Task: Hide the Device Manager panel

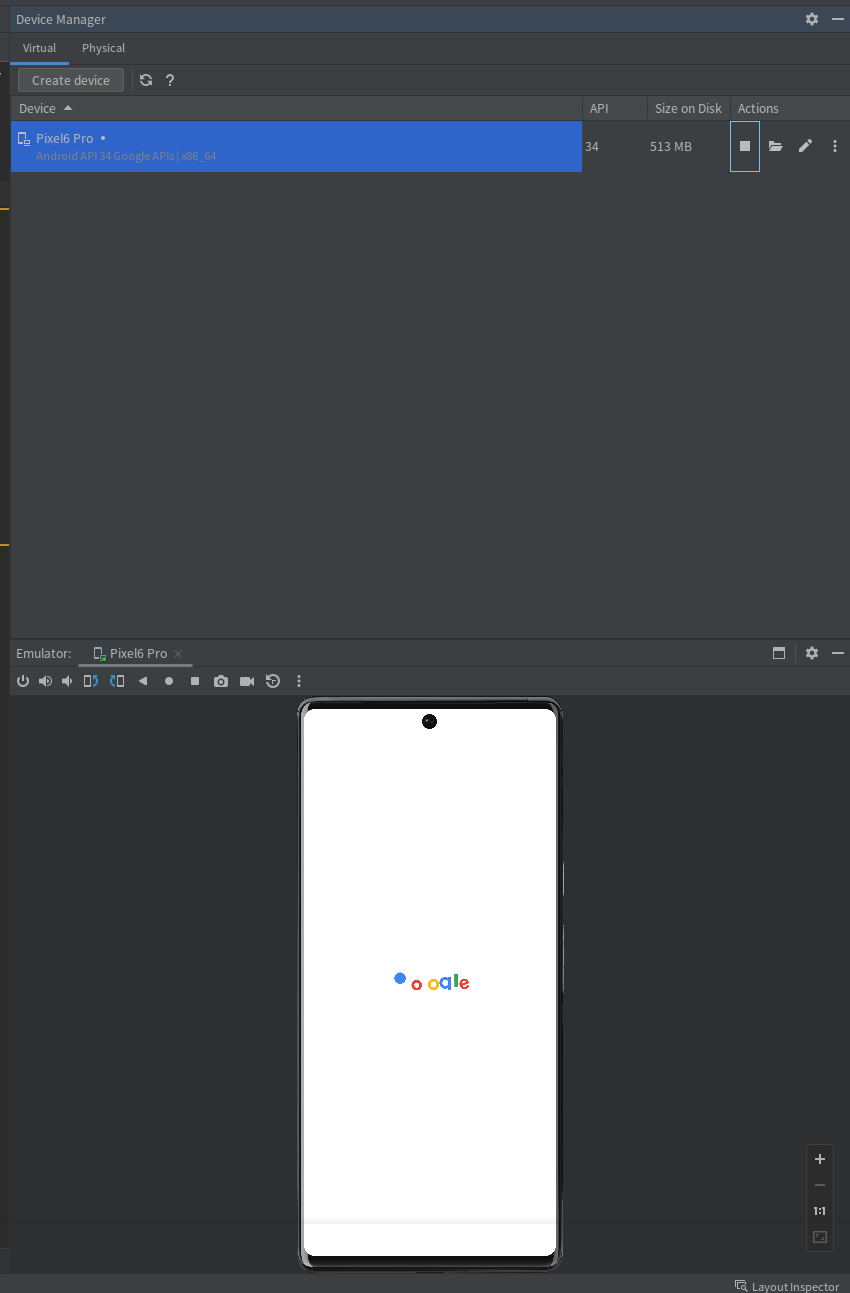Action: 838,19
